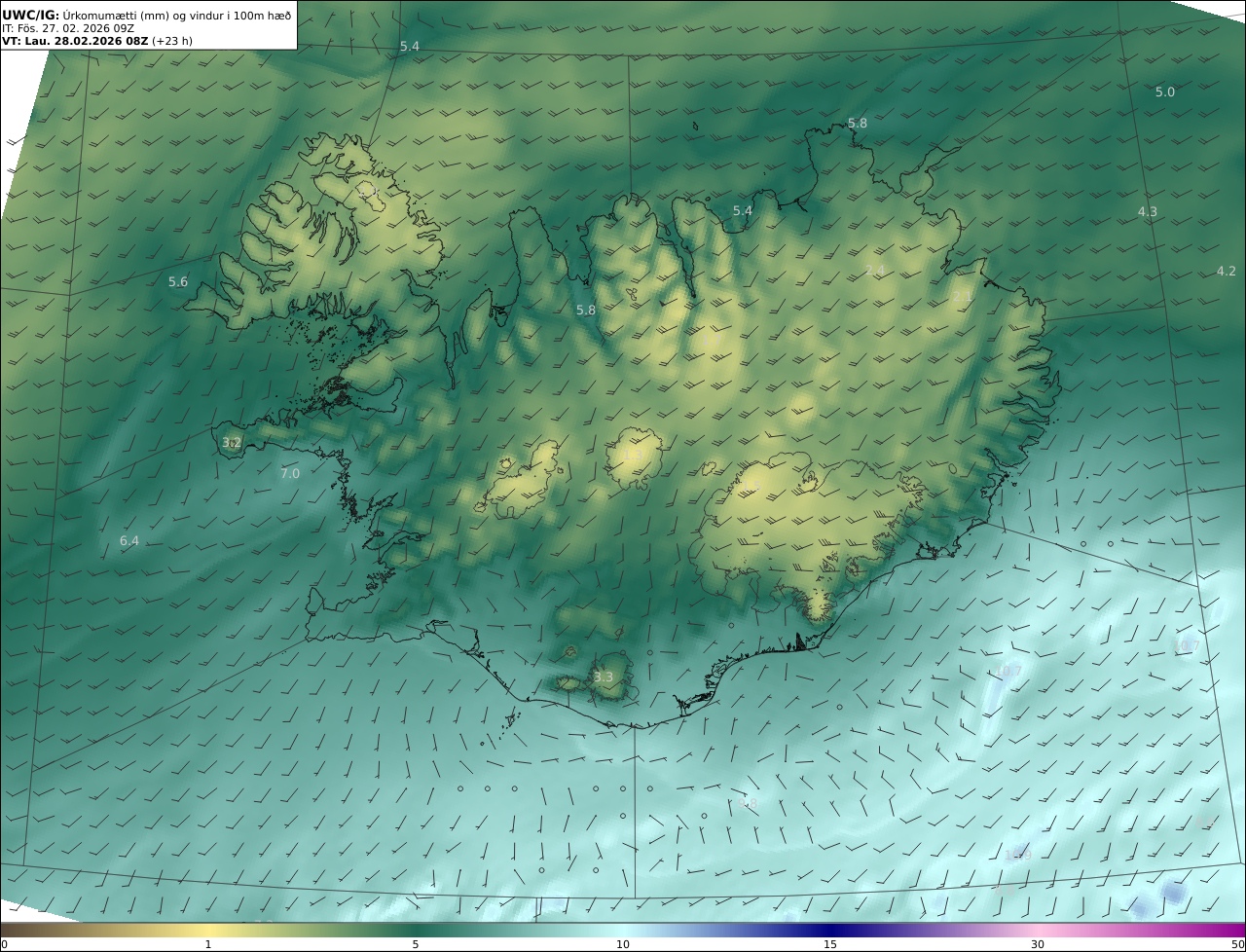Select the 30 tick on the color bar
The image size is (1246, 952).
click(x=1038, y=944)
